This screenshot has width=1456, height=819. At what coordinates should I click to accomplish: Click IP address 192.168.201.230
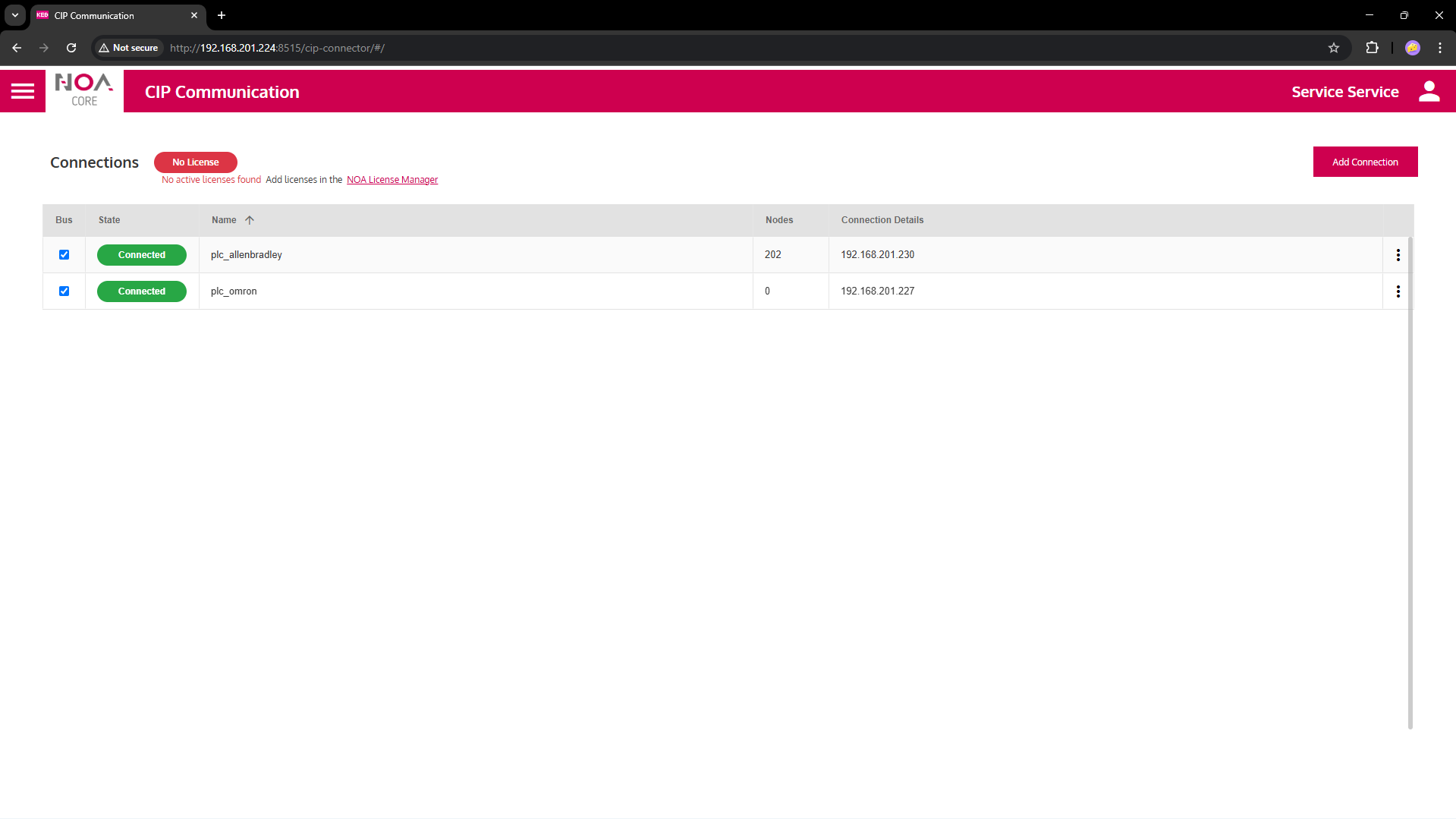point(877,255)
